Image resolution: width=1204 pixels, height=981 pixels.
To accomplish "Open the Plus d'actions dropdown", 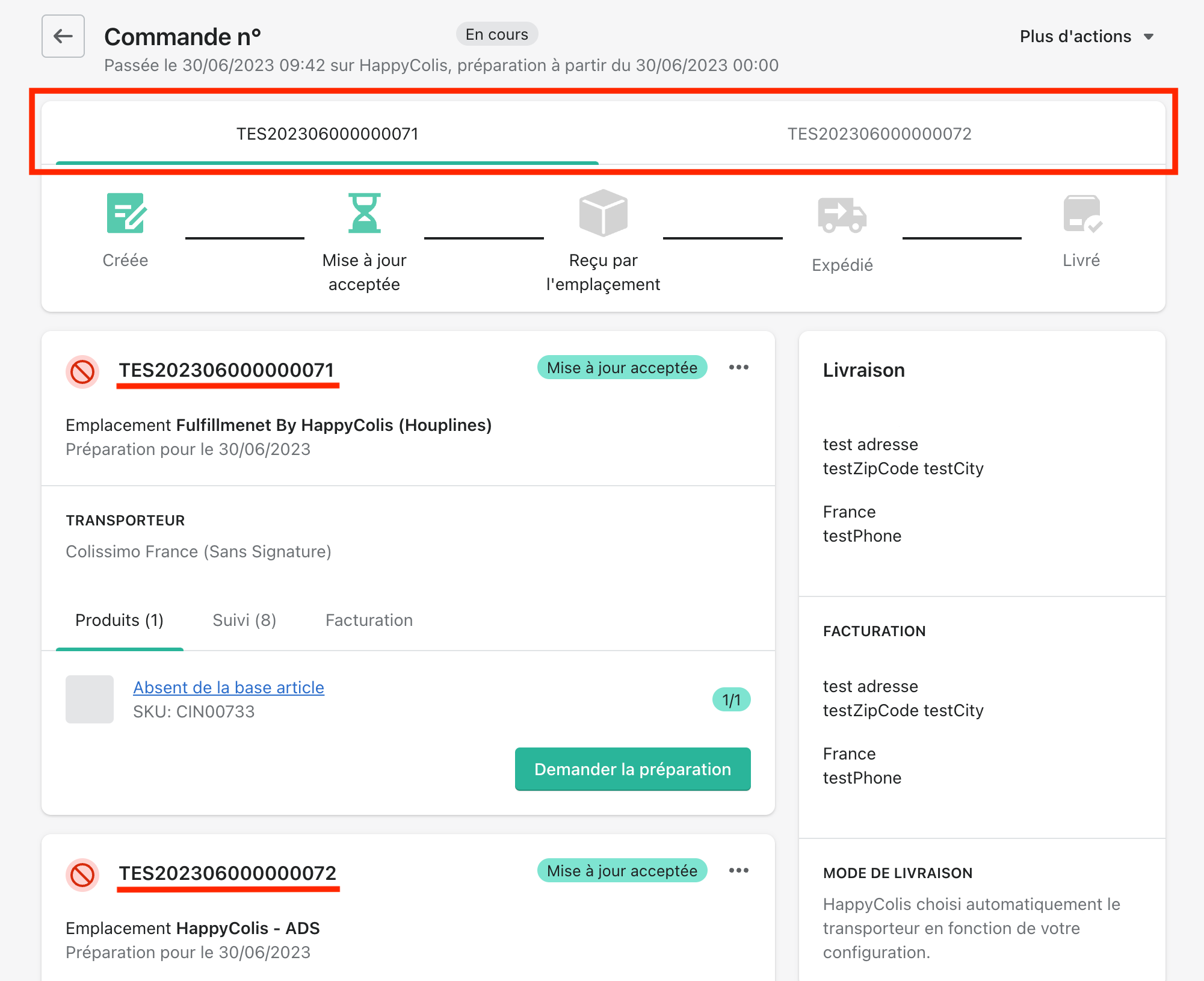I will click(x=1087, y=37).
